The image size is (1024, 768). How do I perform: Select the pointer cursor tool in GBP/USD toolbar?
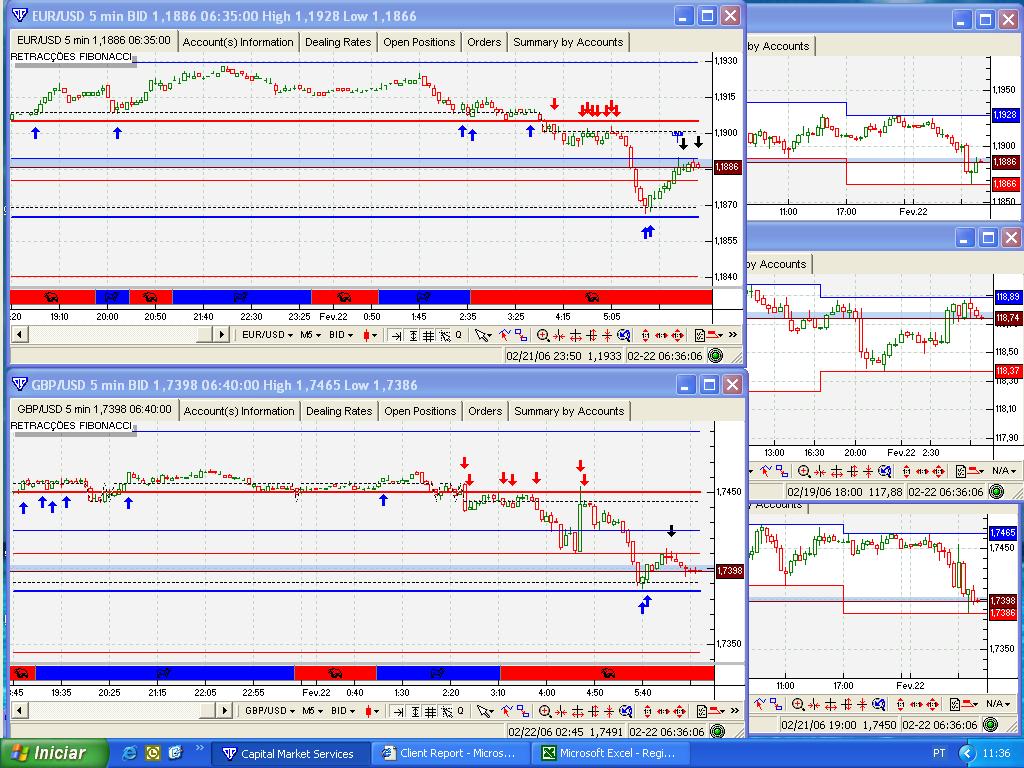point(483,711)
